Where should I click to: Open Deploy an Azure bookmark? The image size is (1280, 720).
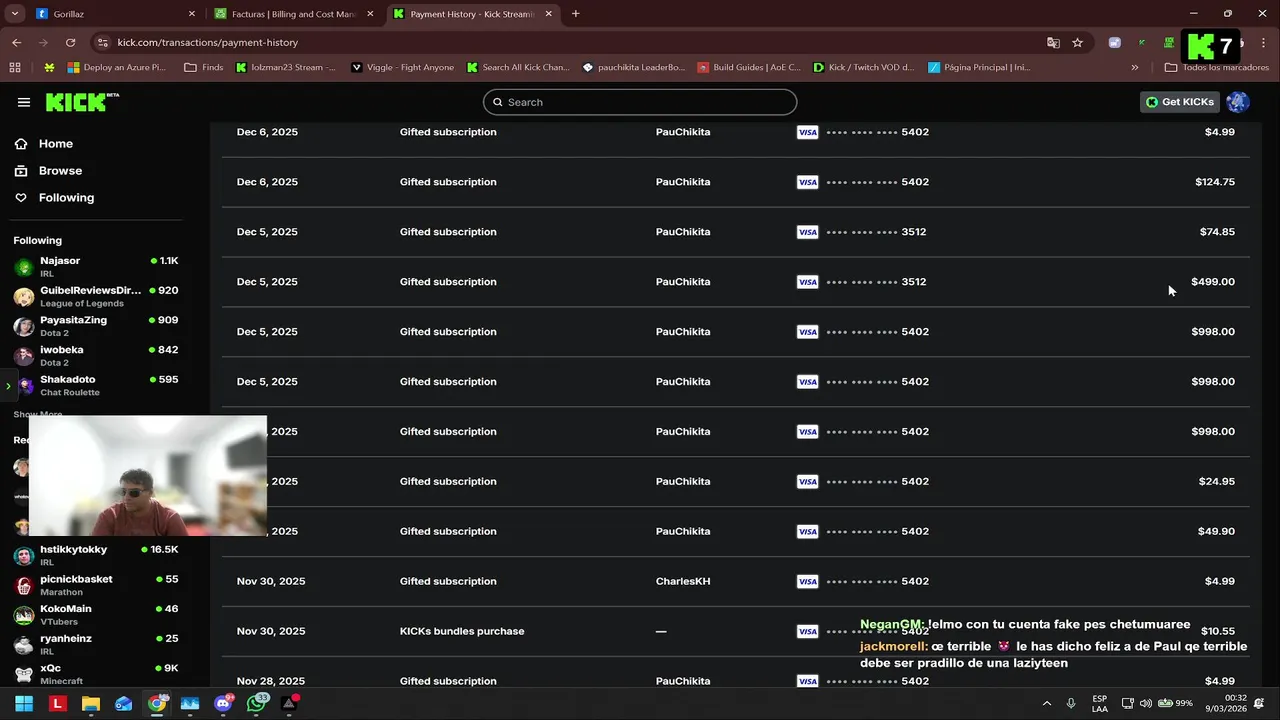click(117, 67)
